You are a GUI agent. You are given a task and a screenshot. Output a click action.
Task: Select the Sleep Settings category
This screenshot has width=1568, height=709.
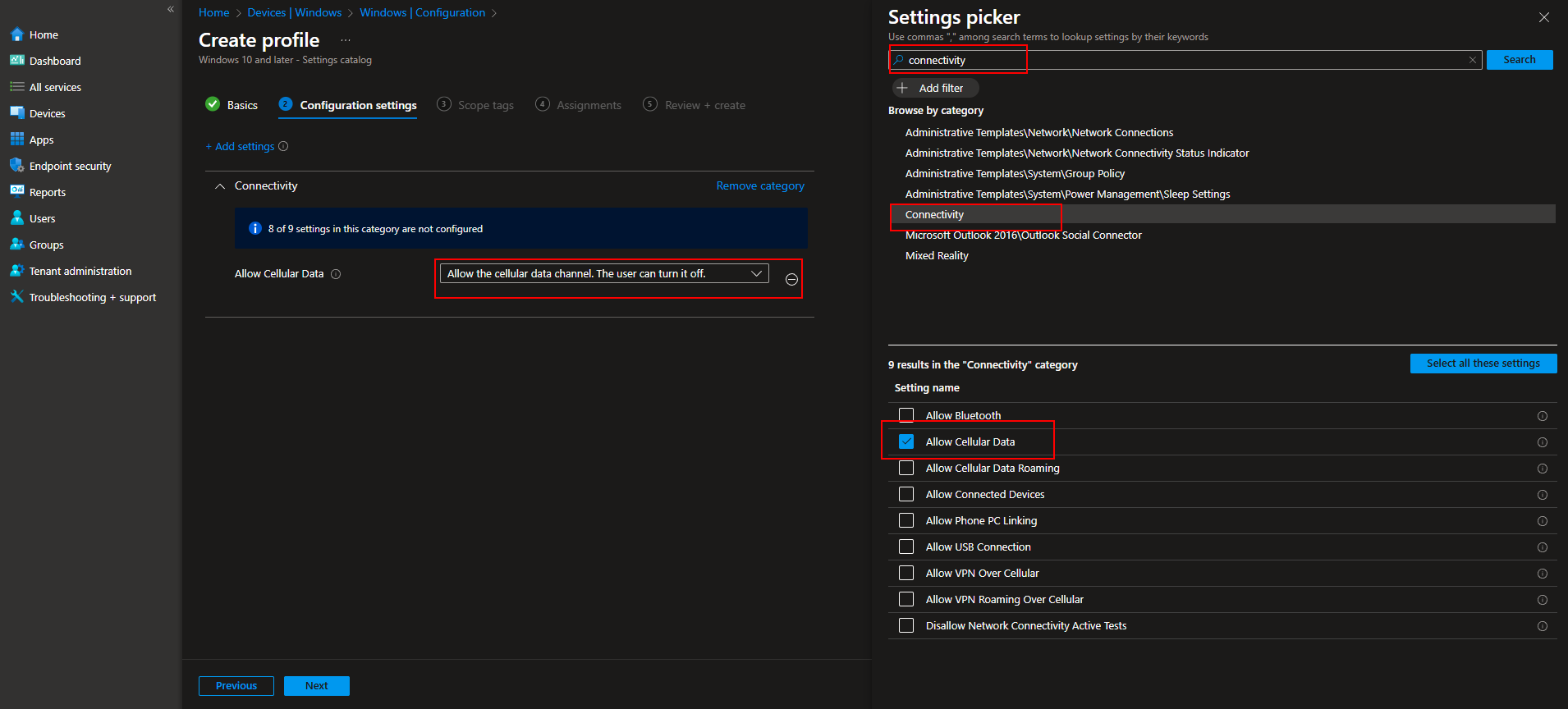1067,194
